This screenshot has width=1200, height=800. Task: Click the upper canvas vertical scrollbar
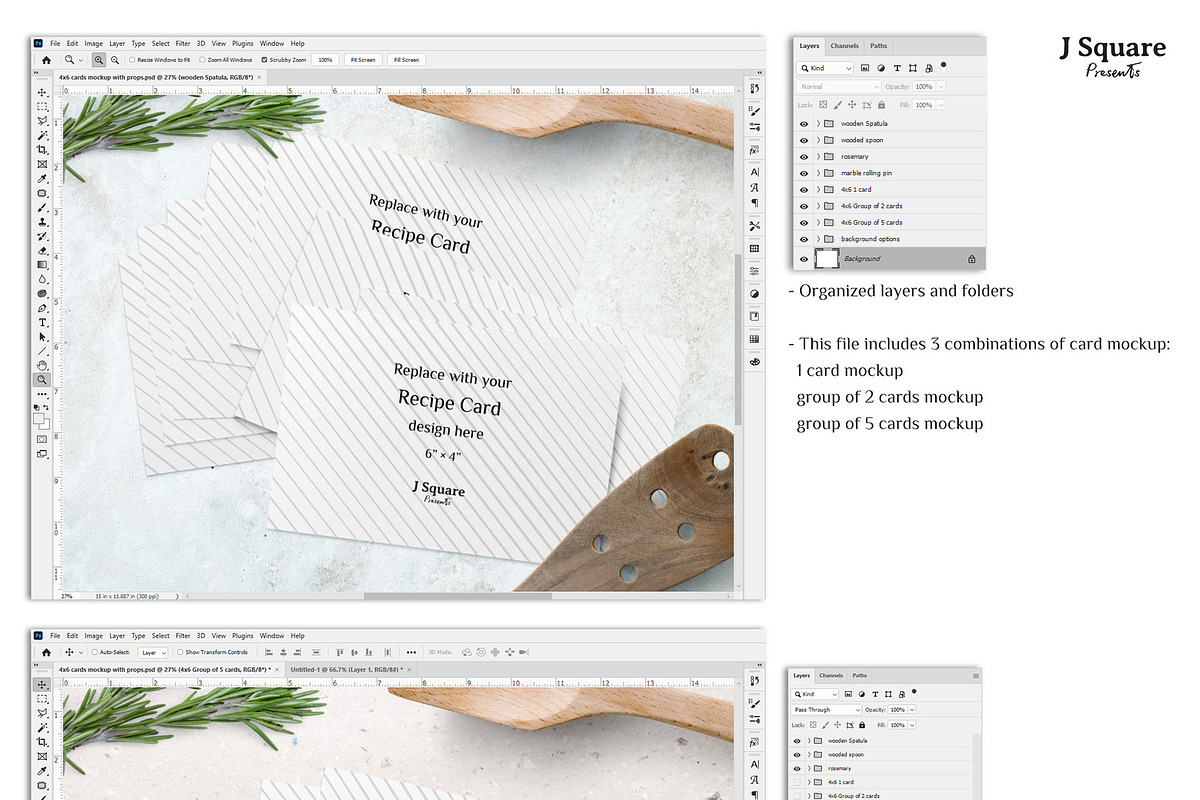(738, 340)
